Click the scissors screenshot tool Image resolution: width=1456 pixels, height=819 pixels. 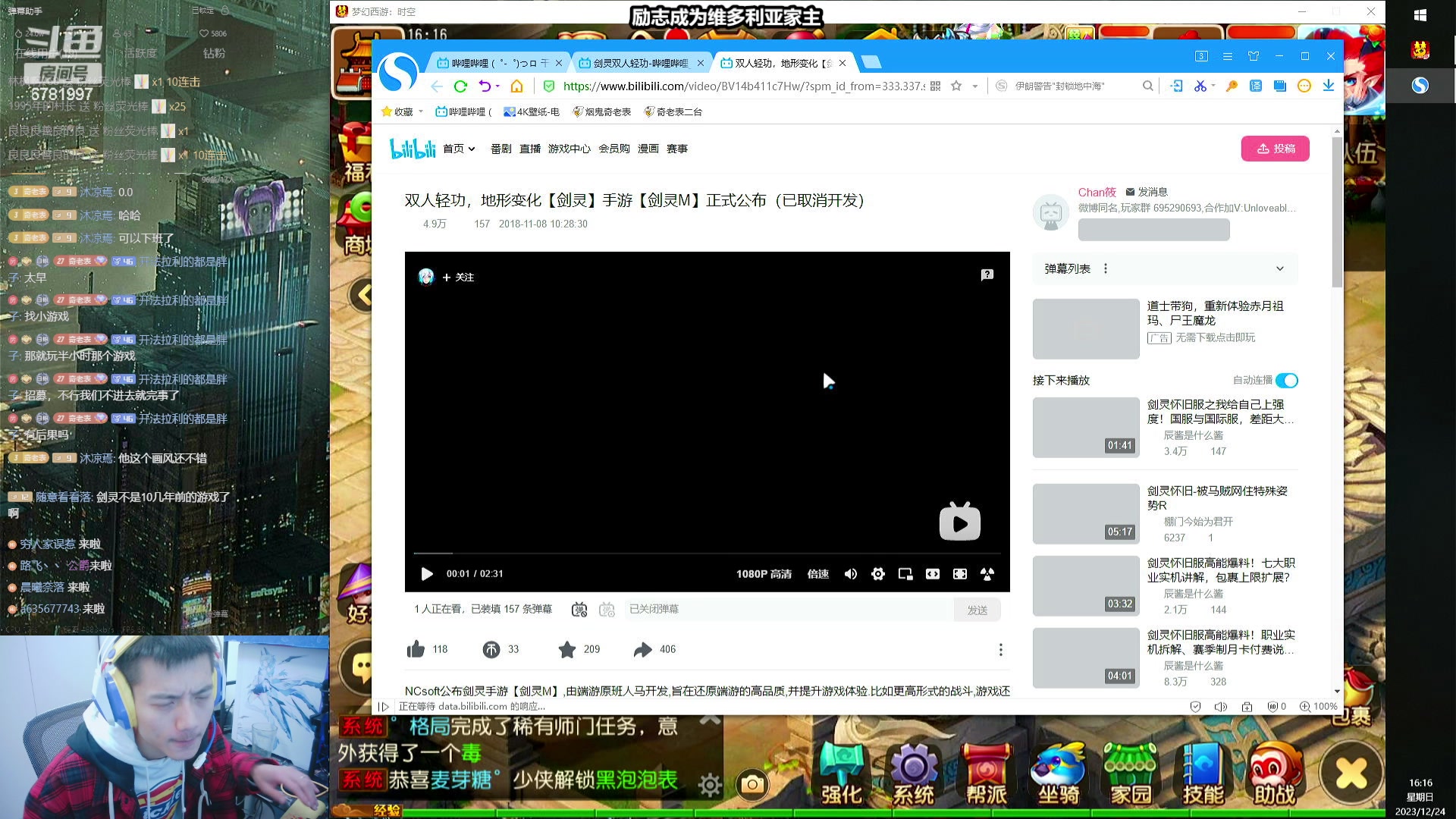(1200, 86)
